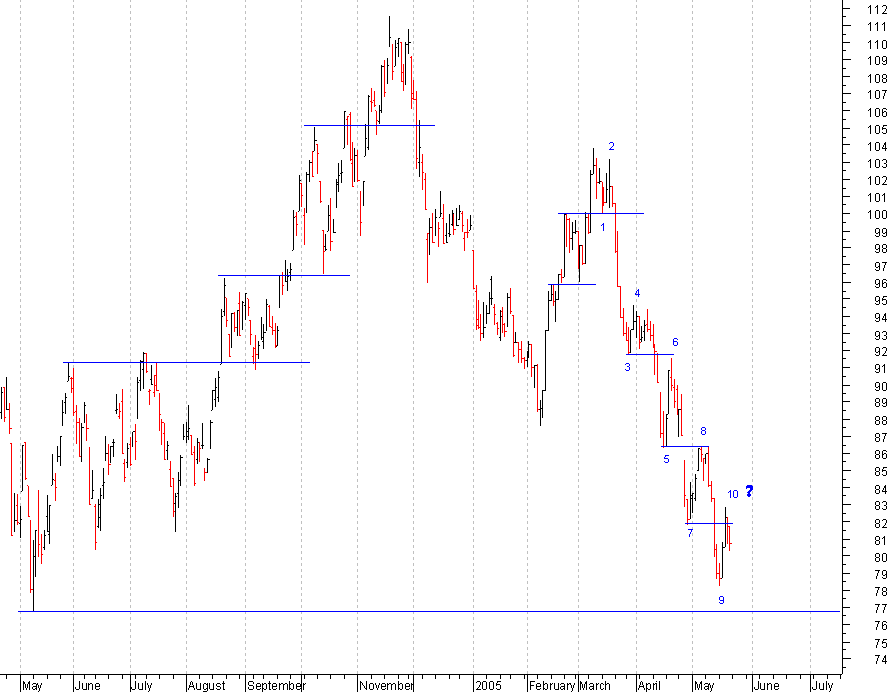Click price label 103 on the axis

pyautogui.click(x=877, y=163)
